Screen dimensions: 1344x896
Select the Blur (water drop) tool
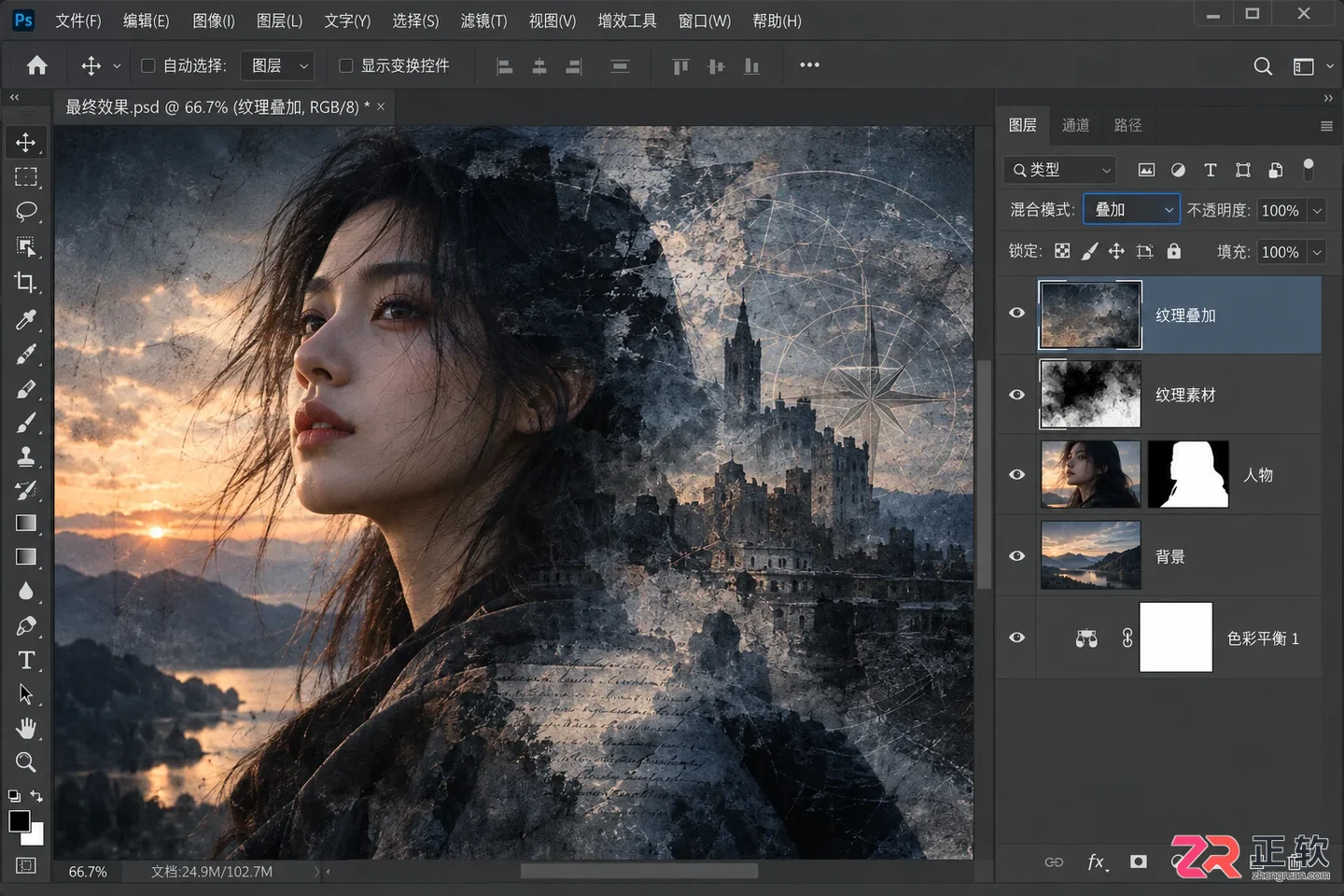click(26, 592)
